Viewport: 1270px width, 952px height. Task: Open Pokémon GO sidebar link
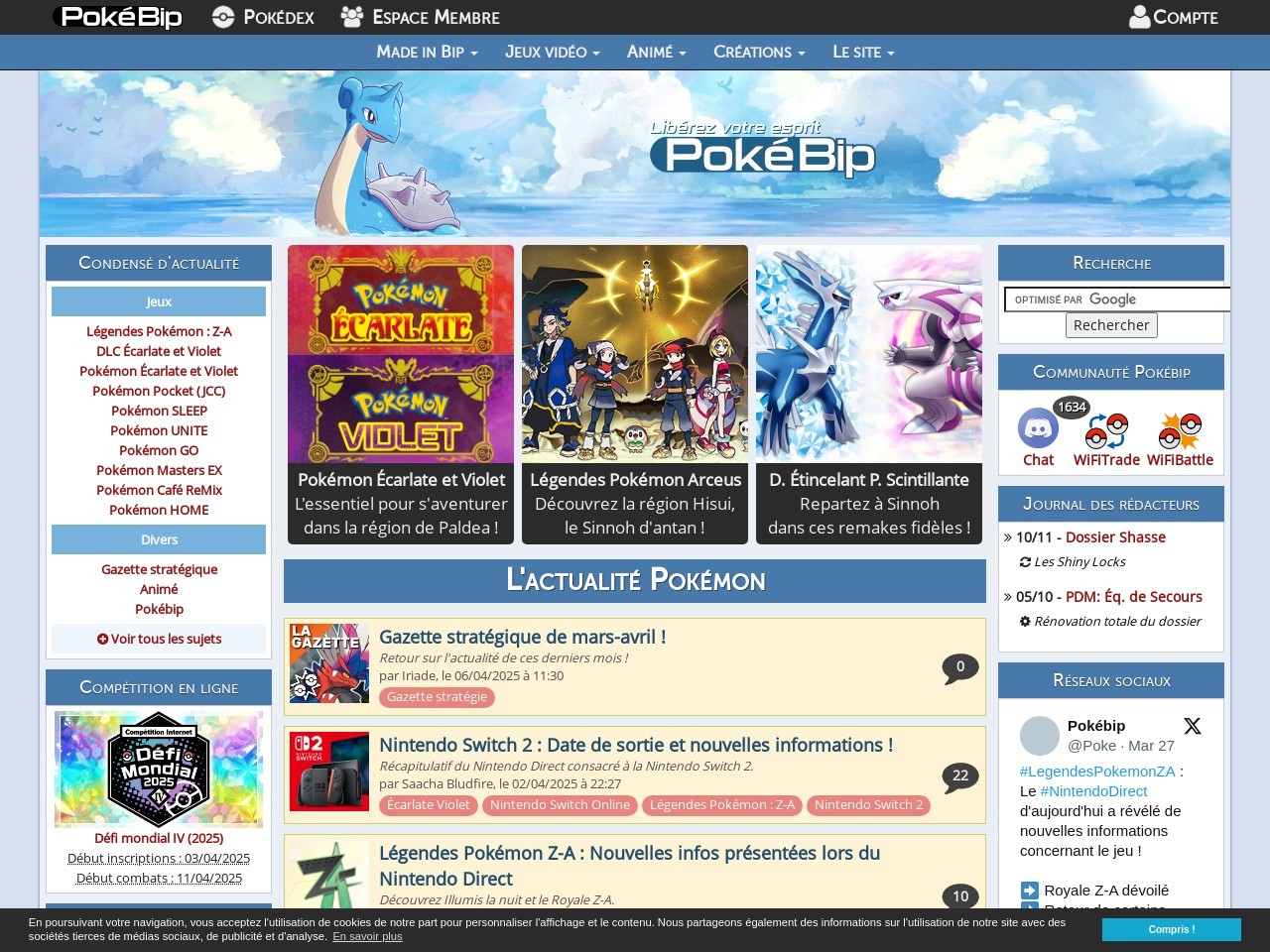point(159,450)
